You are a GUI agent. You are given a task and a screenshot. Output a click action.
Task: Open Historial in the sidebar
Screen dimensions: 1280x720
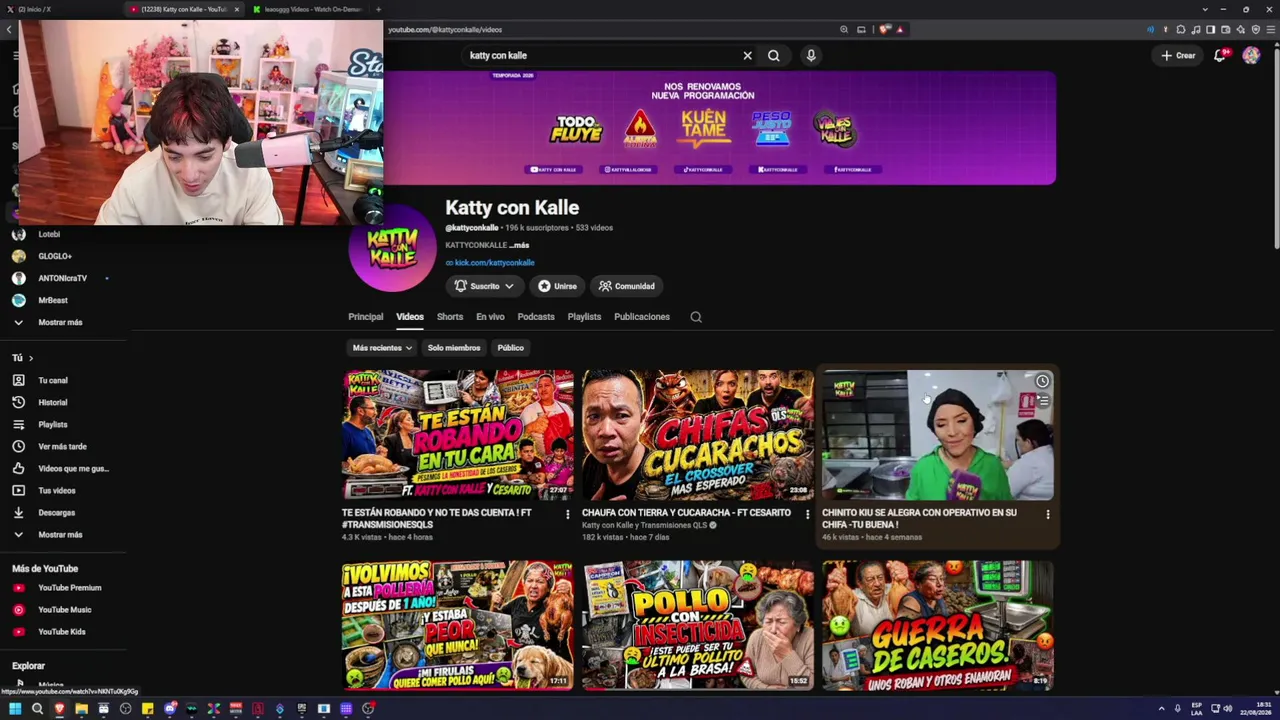[x=53, y=403]
